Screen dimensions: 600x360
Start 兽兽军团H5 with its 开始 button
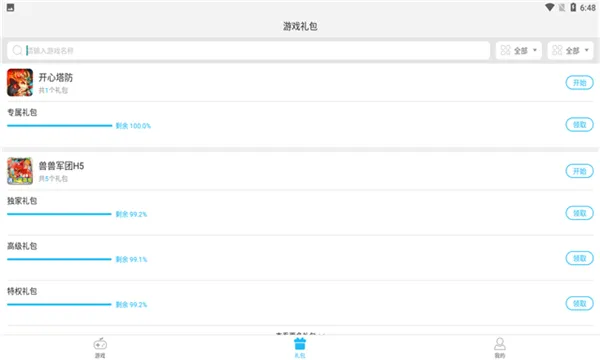pyautogui.click(x=579, y=171)
